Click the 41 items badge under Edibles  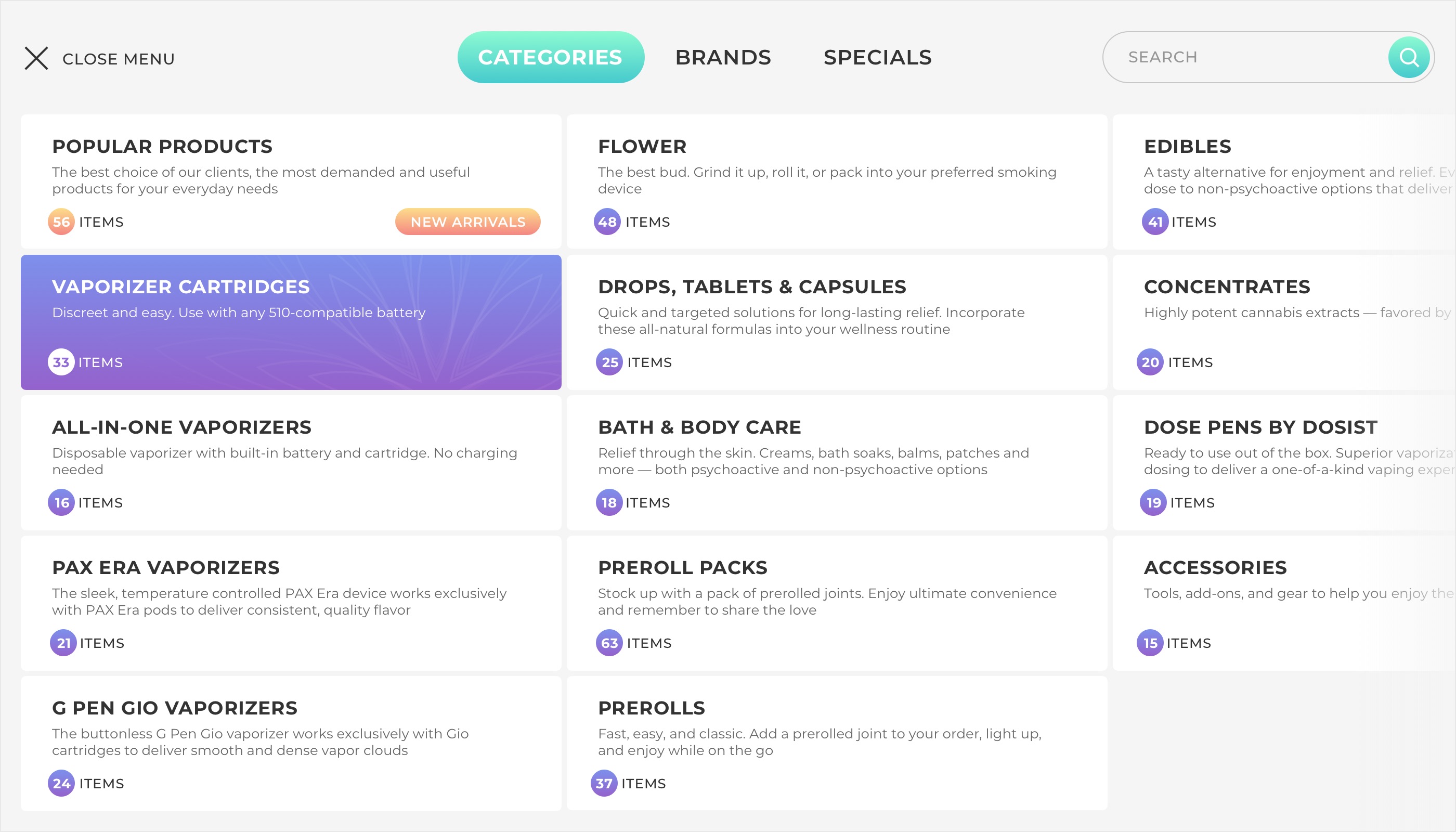1155,222
